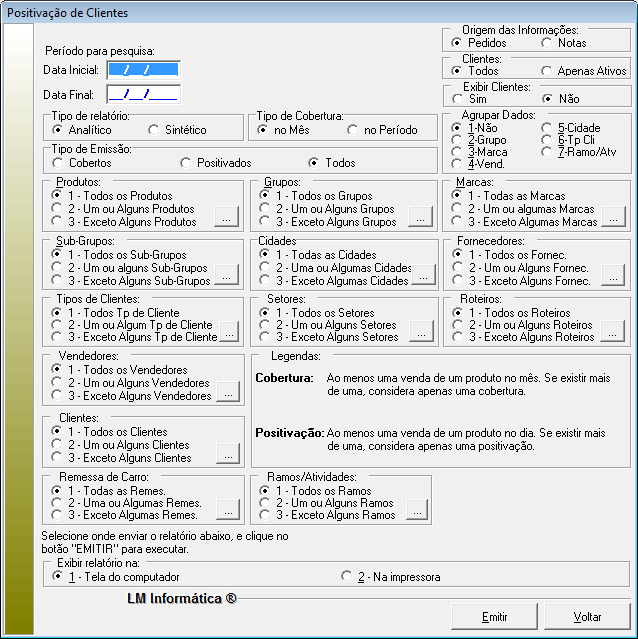The height and width of the screenshot is (639, 638).
Task: Click the Data Inicial date field
Action: 143,70
